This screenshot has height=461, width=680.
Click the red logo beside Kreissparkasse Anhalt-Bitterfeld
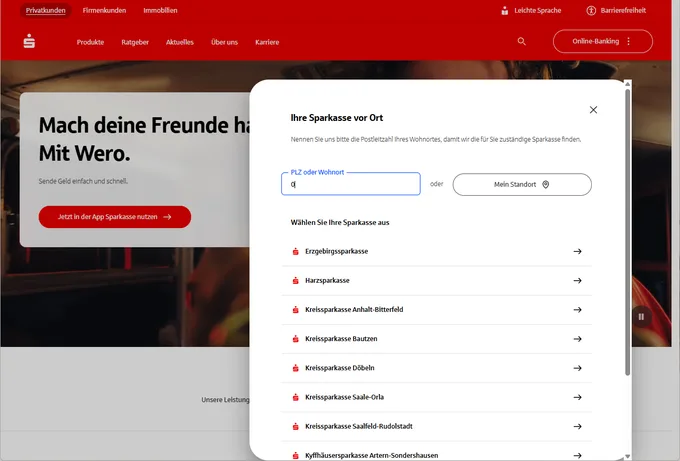[295, 309]
